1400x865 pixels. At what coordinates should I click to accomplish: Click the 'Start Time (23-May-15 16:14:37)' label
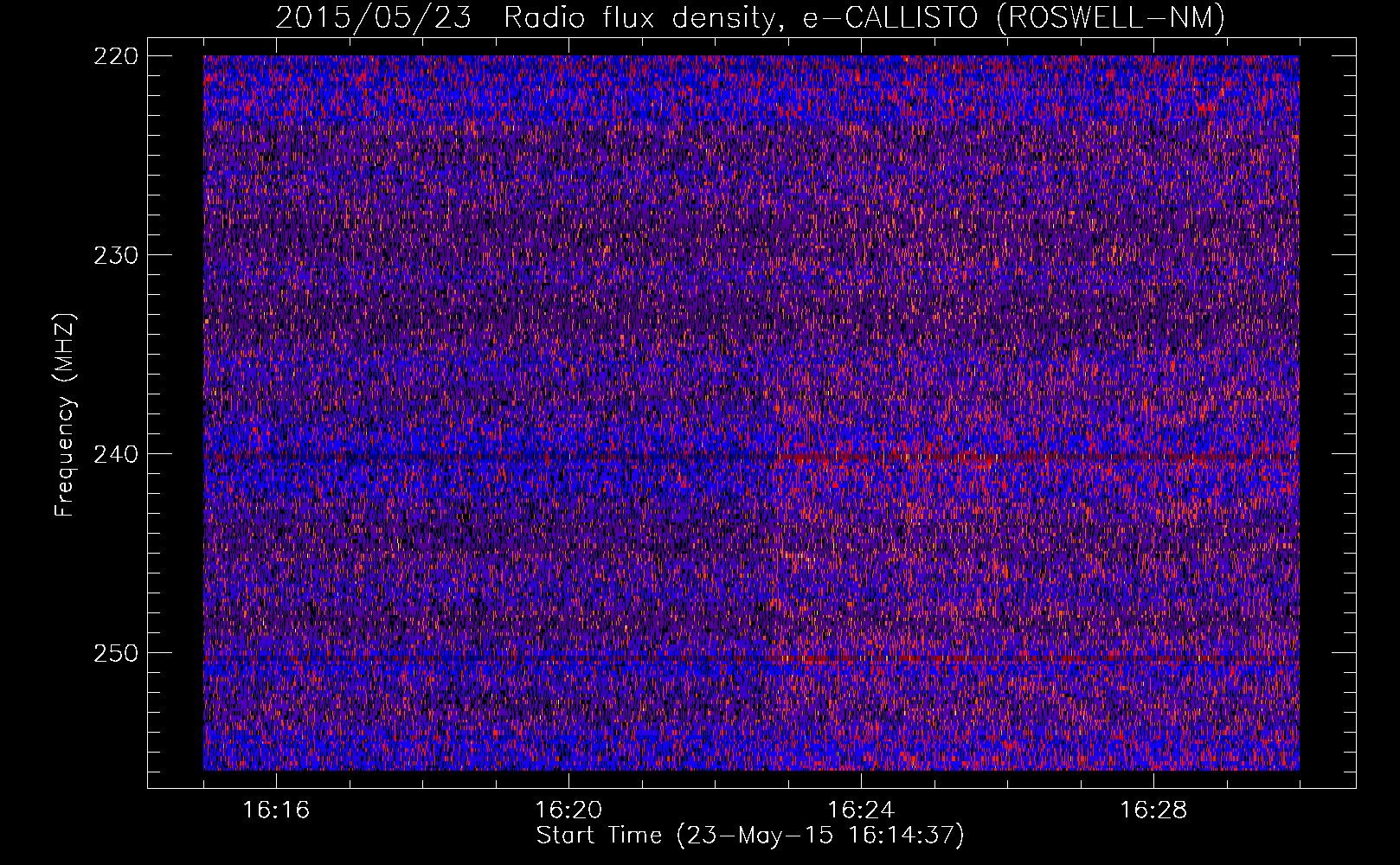coord(750,836)
